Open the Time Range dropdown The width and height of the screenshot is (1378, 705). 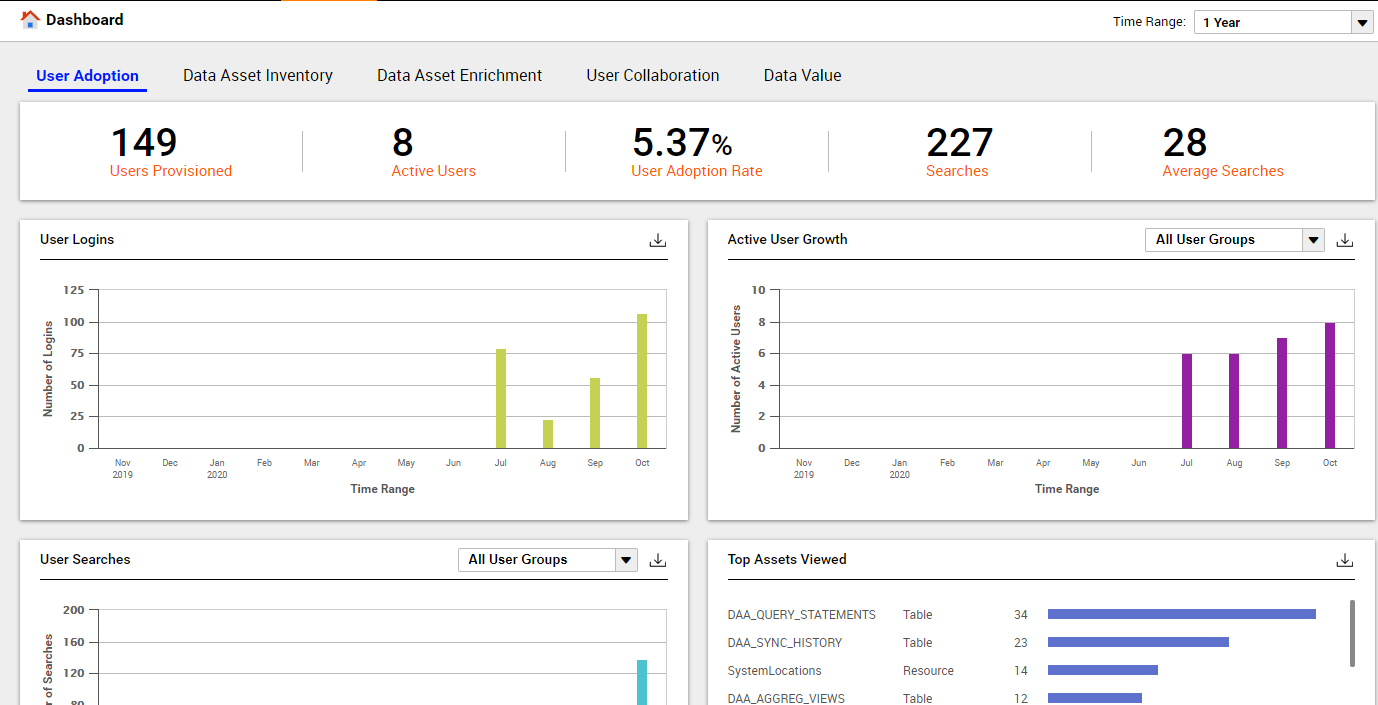(x=1284, y=22)
